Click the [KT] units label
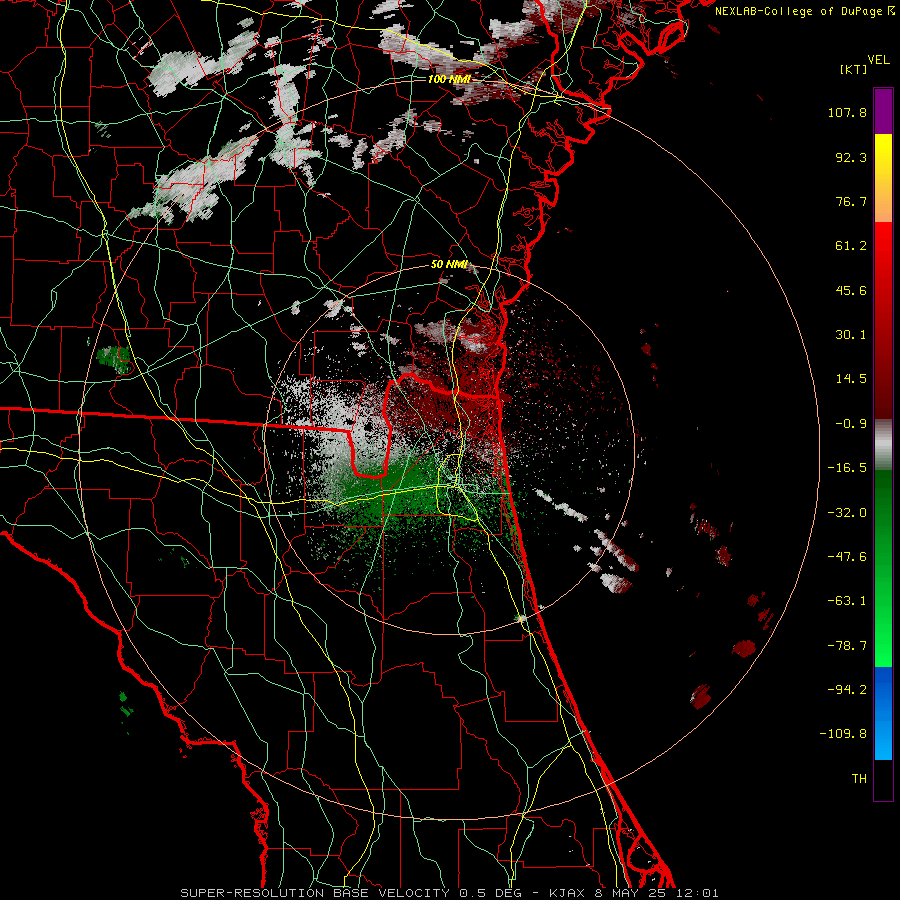Image resolution: width=900 pixels, height=900 pixels. (x=854, y=69)
